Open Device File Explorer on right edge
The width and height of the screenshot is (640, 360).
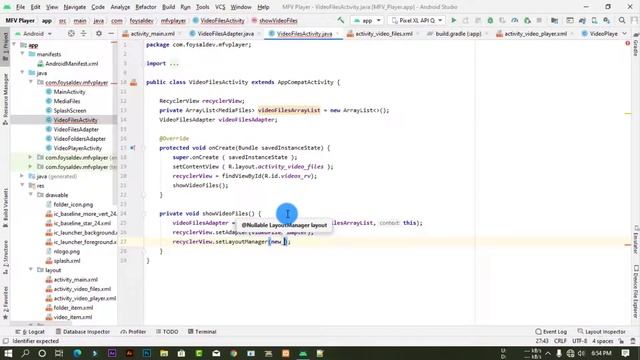point(636,291)
